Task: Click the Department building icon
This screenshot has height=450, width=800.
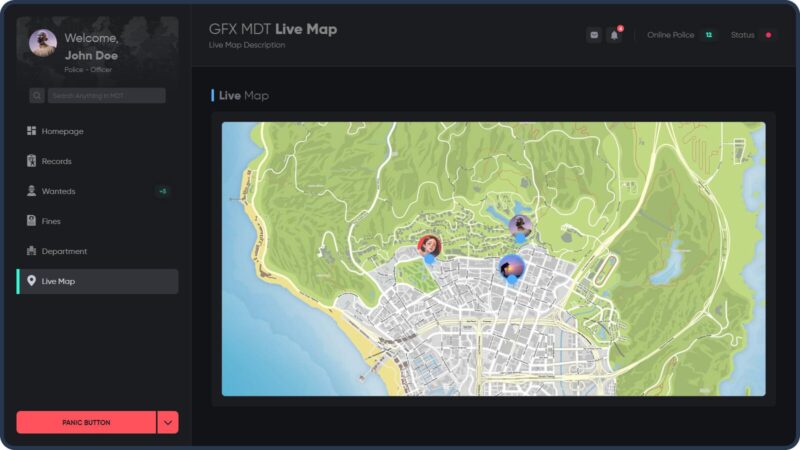Action: pos(32,251)
